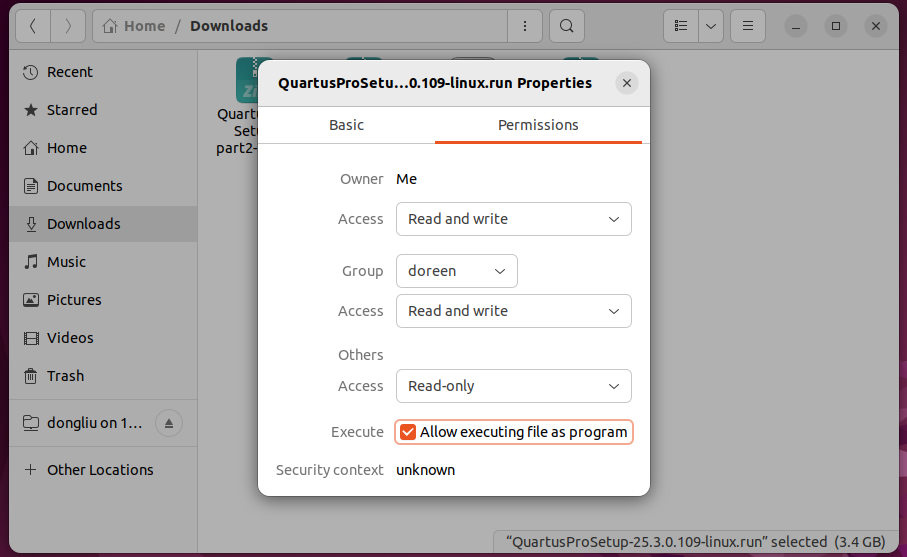Maximize the Files window

836,26
